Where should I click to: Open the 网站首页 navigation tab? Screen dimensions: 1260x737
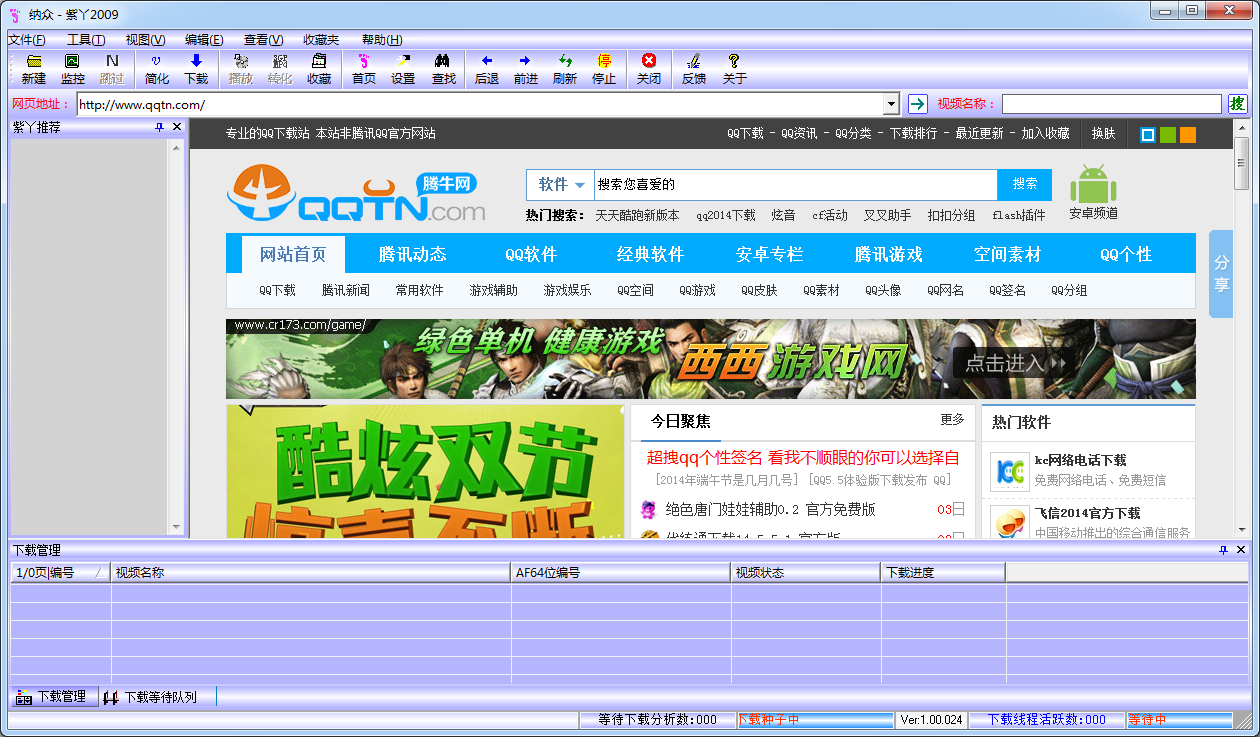click(x=293, y=254)
